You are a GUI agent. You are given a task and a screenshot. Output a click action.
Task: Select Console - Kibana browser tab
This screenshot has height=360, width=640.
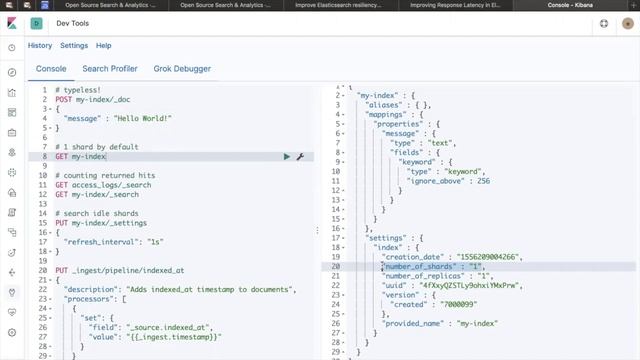tap(570, 5)
